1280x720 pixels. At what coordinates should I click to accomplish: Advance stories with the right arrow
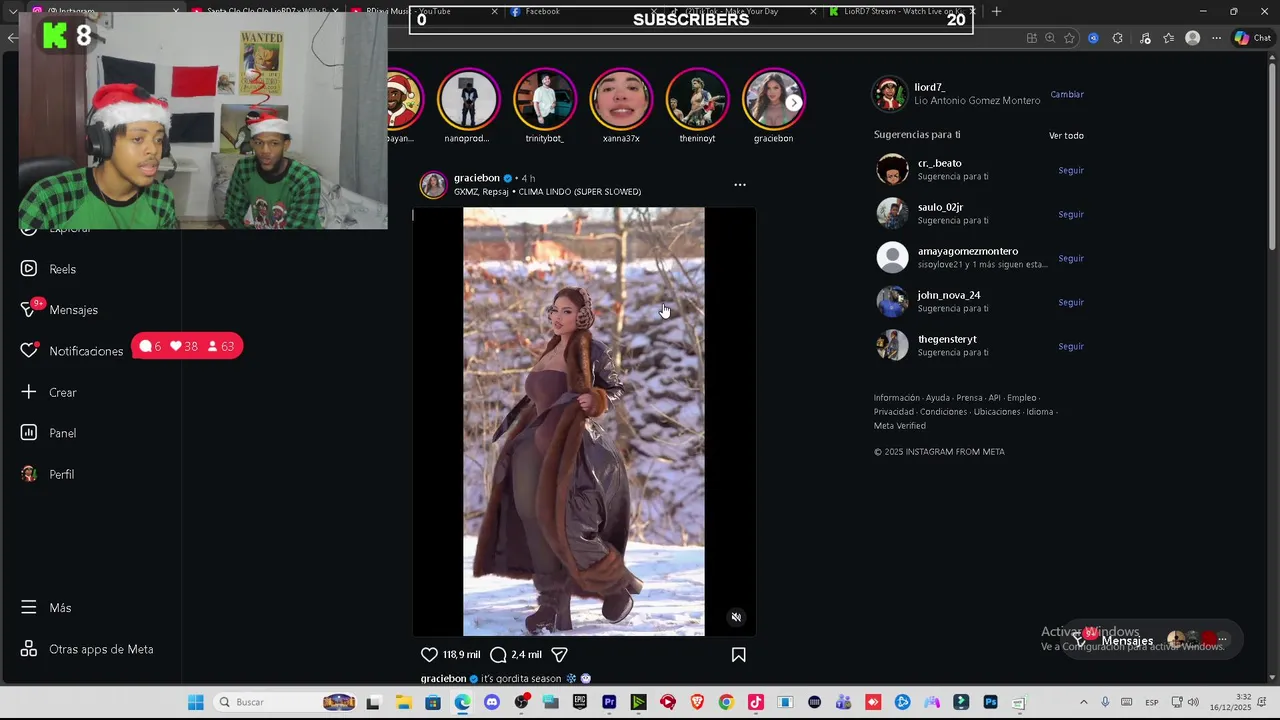pyautogui.click(x=793, y=103)
